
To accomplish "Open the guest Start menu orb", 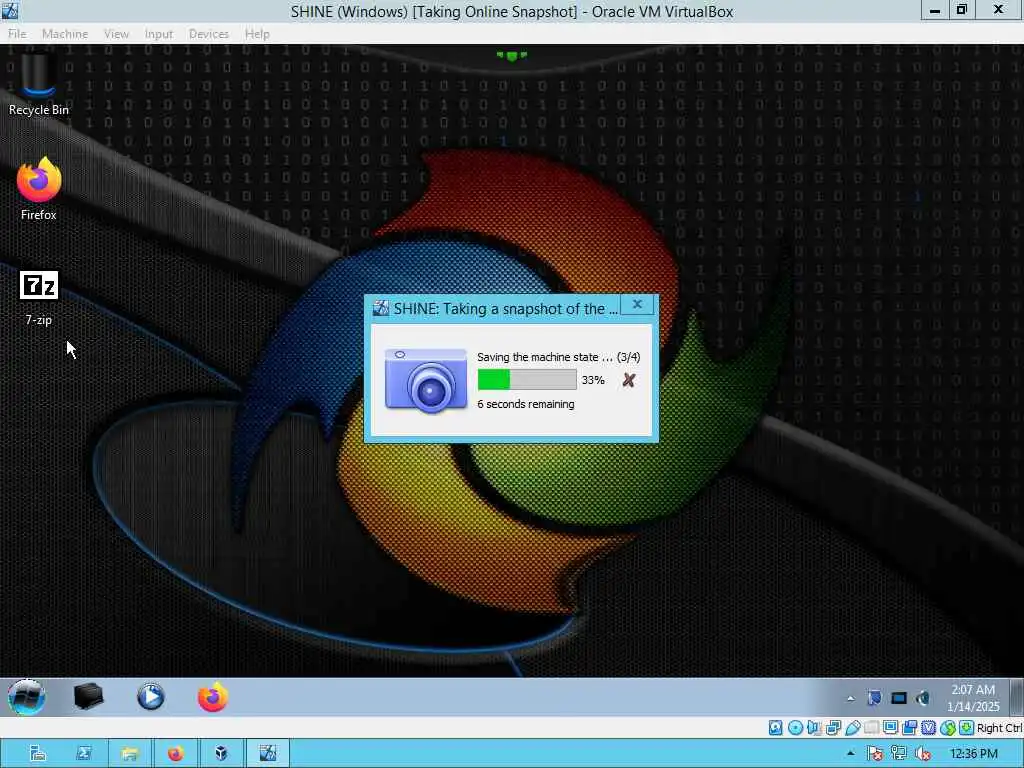I will (27, 697).
